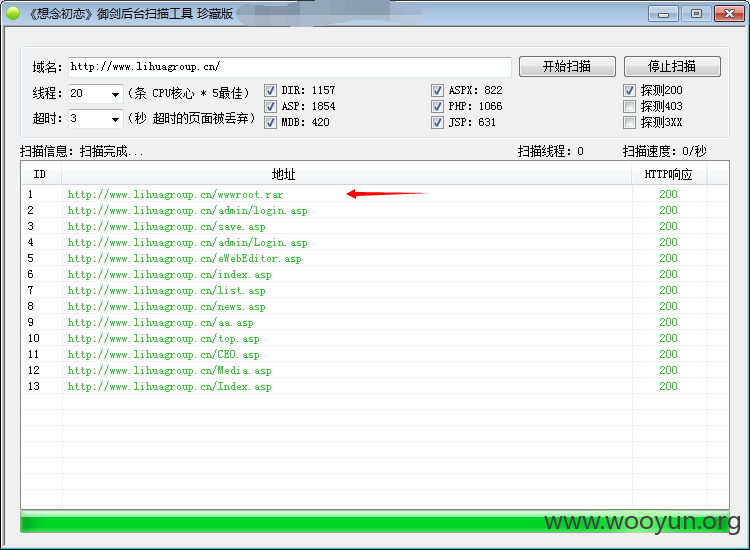Open the 超时 timeout dropdown
The width and height of the screenshot is (750, 550).
pos(115,119)
